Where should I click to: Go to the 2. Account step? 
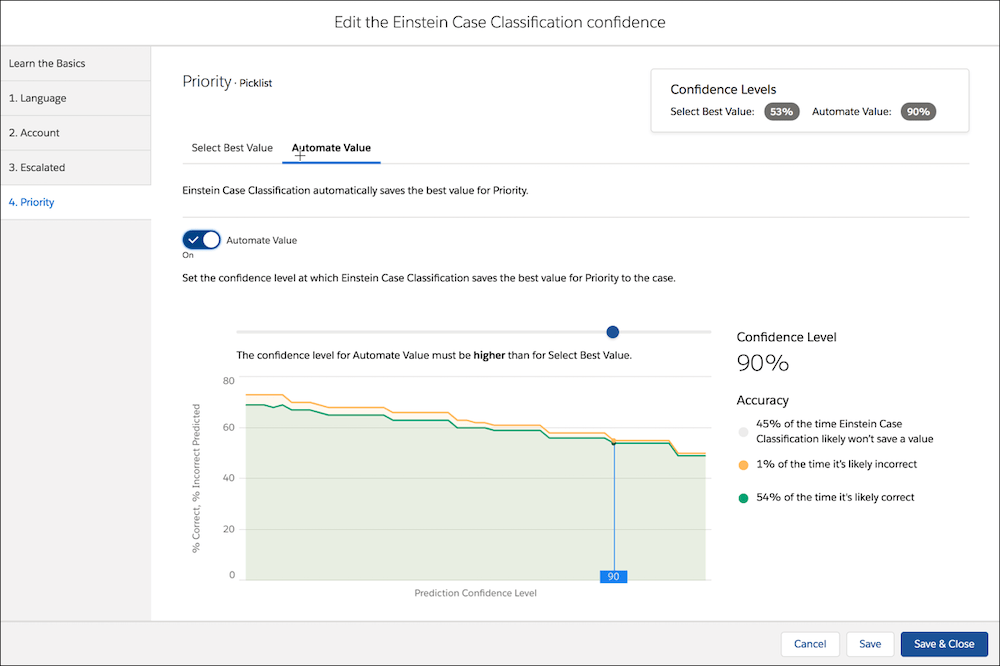(x=76, y=133)
